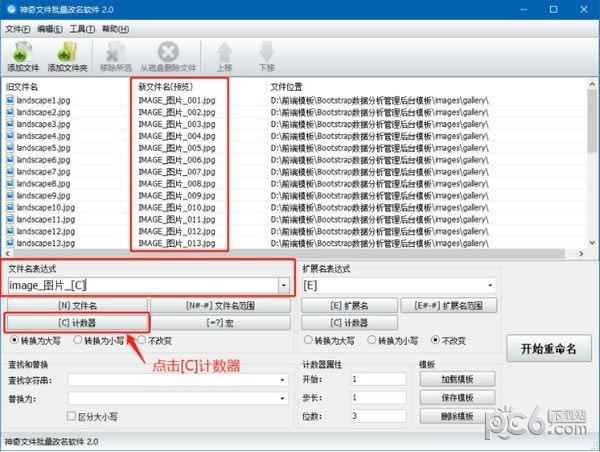Open the 文件(F) menu
Image resolution: width=600 pixels, height=452 pixels.
click(x=18, y=29)
